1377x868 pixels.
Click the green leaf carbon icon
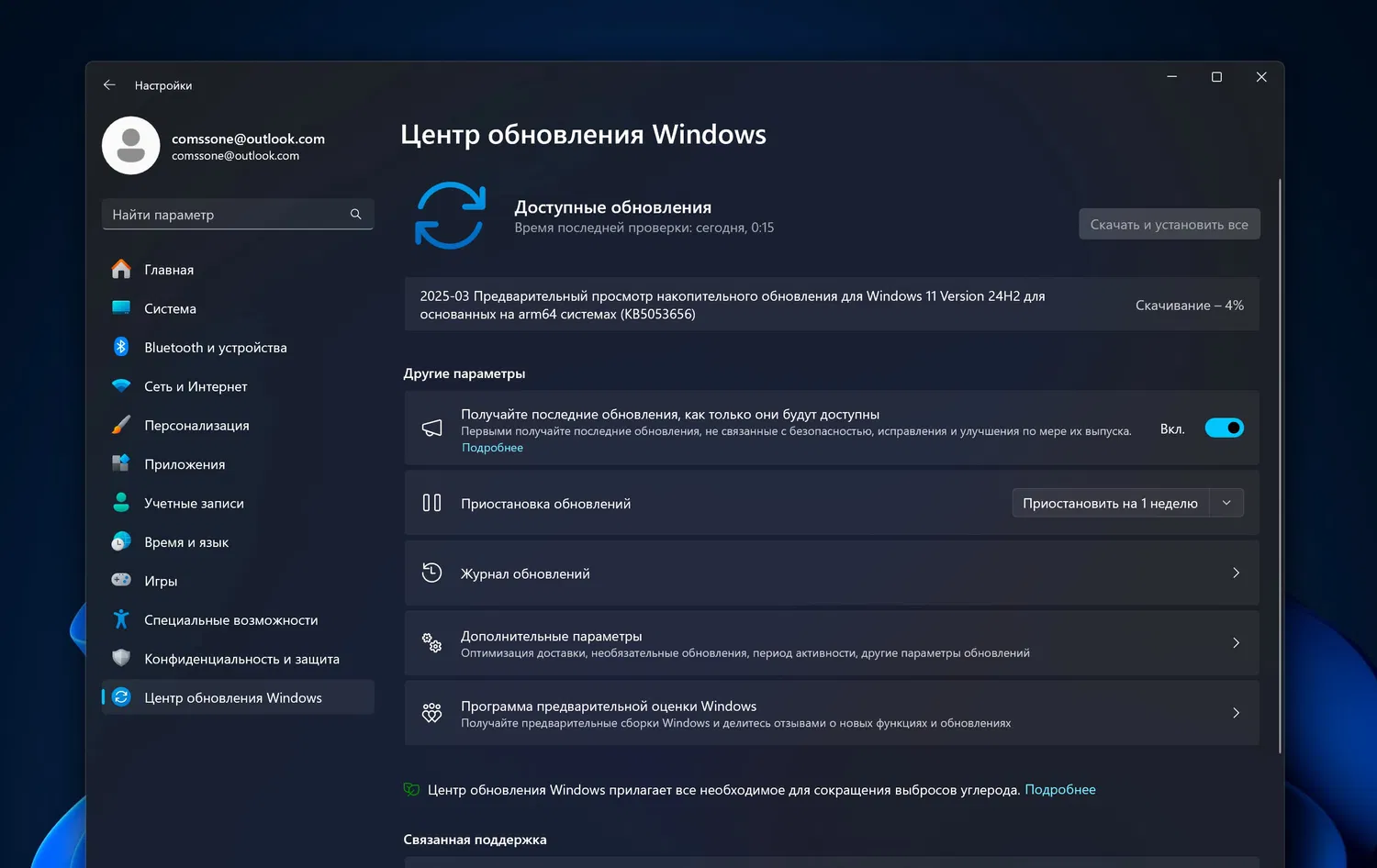411,789
